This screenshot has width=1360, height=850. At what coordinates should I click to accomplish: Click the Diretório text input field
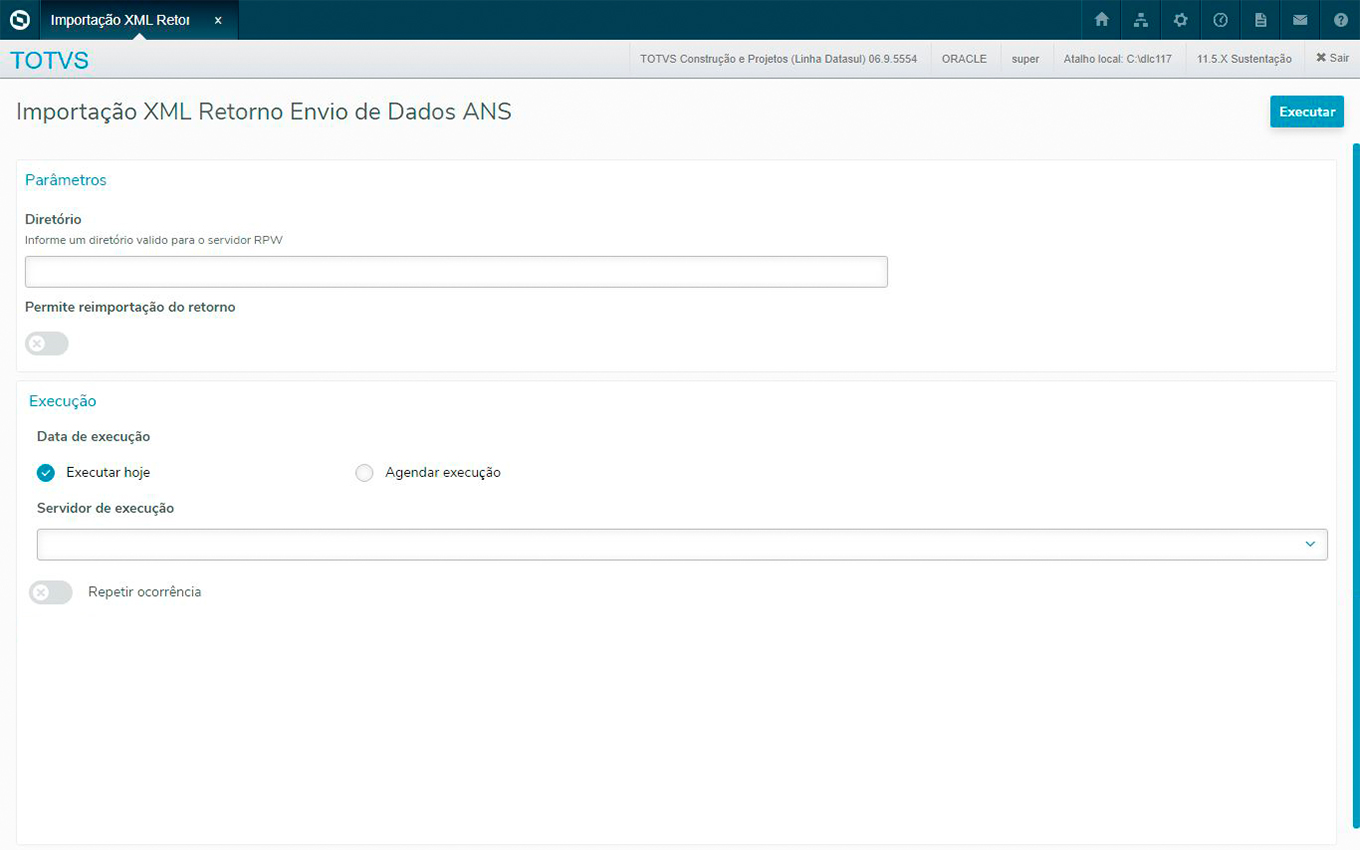click(x=456, y=272)
